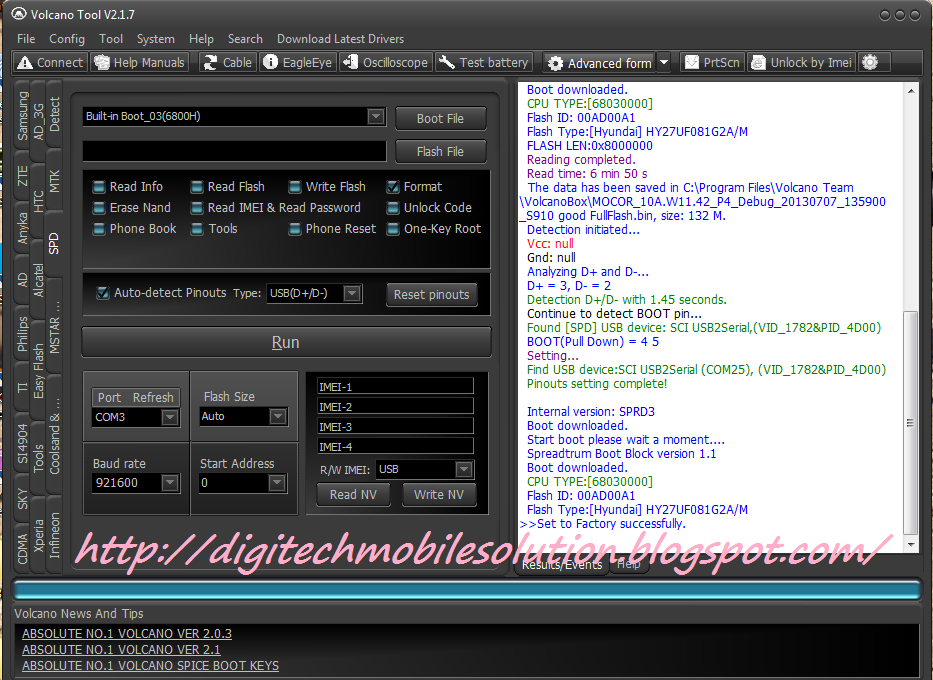Enable the Read Flash checkbox
Viewport: 933px width, 680px height.
coord(196,186)
